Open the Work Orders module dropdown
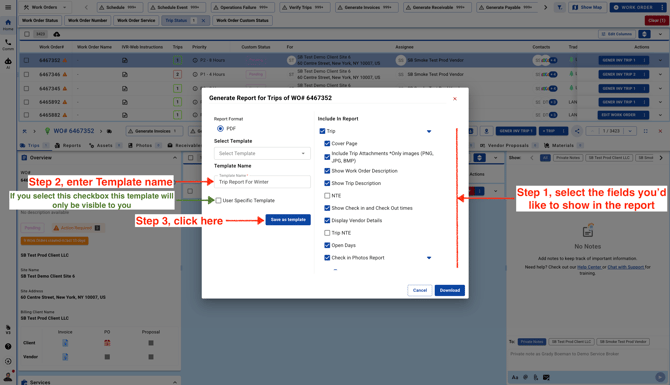 (45, 7)
